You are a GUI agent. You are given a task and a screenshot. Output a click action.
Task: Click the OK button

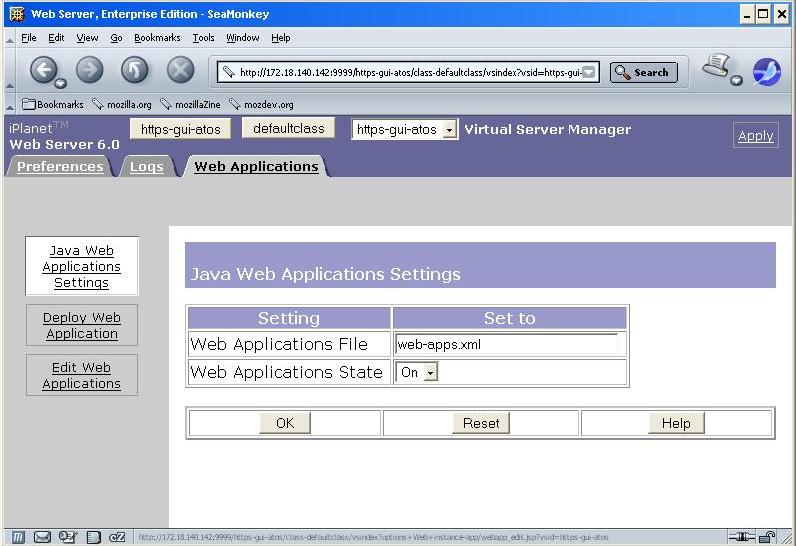click(x=285, y=423)
